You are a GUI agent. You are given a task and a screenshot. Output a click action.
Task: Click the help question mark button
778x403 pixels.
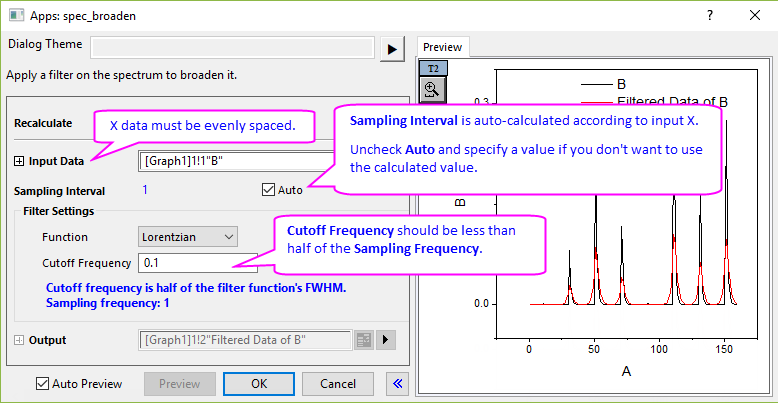pos(709,15)
